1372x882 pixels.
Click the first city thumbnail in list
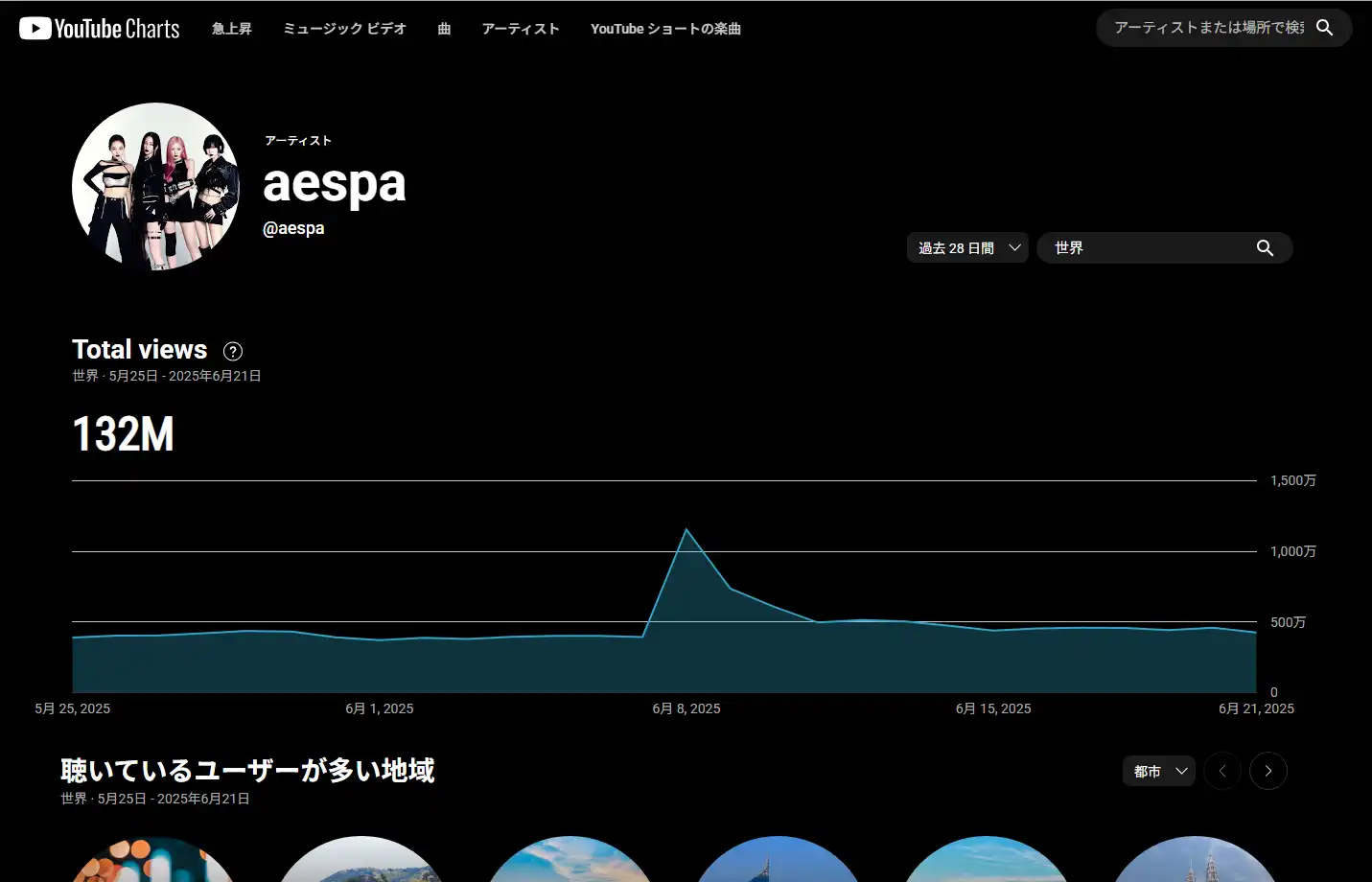(x=154, y=861)
